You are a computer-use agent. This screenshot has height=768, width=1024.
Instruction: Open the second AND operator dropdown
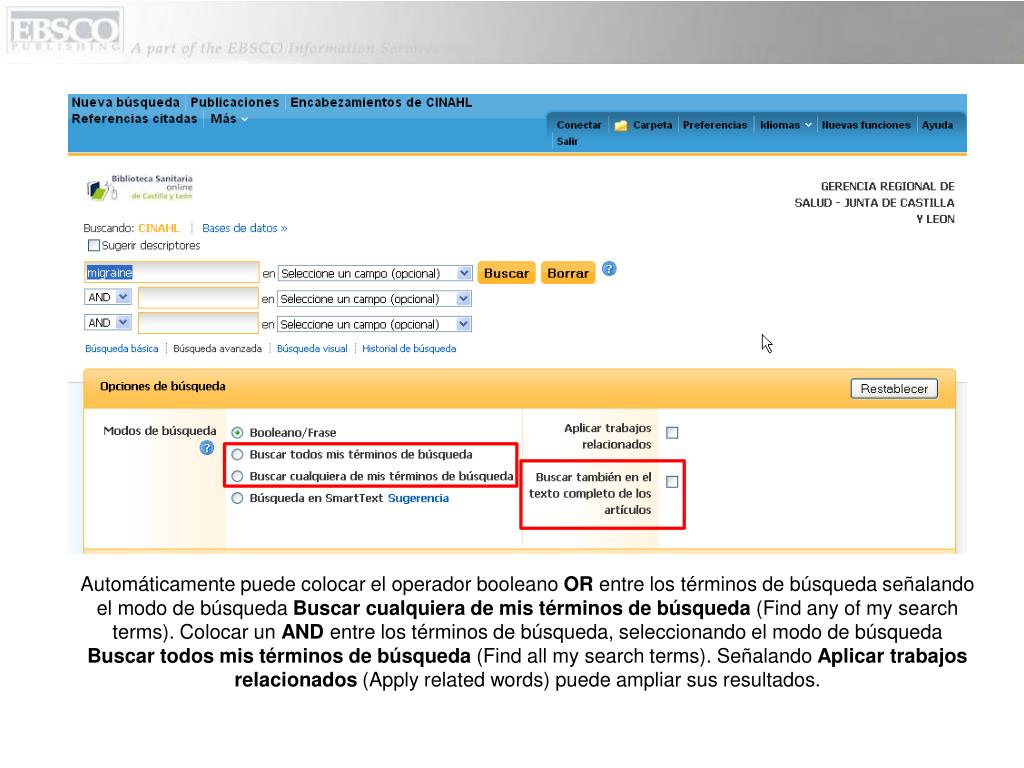pos(123,323)
